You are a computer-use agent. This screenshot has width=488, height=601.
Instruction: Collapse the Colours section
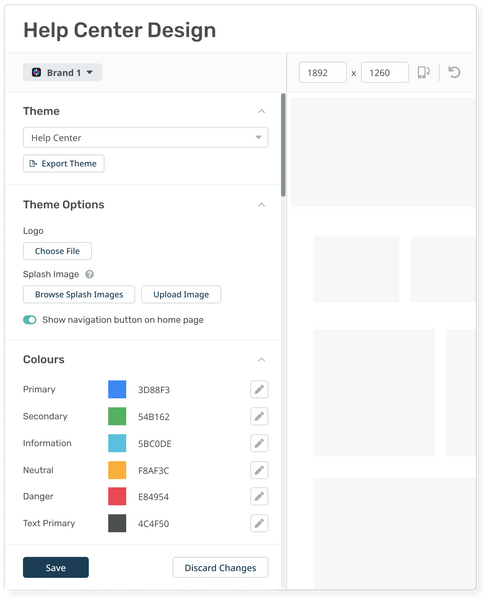pyautogui.click(x=261, y=360)
